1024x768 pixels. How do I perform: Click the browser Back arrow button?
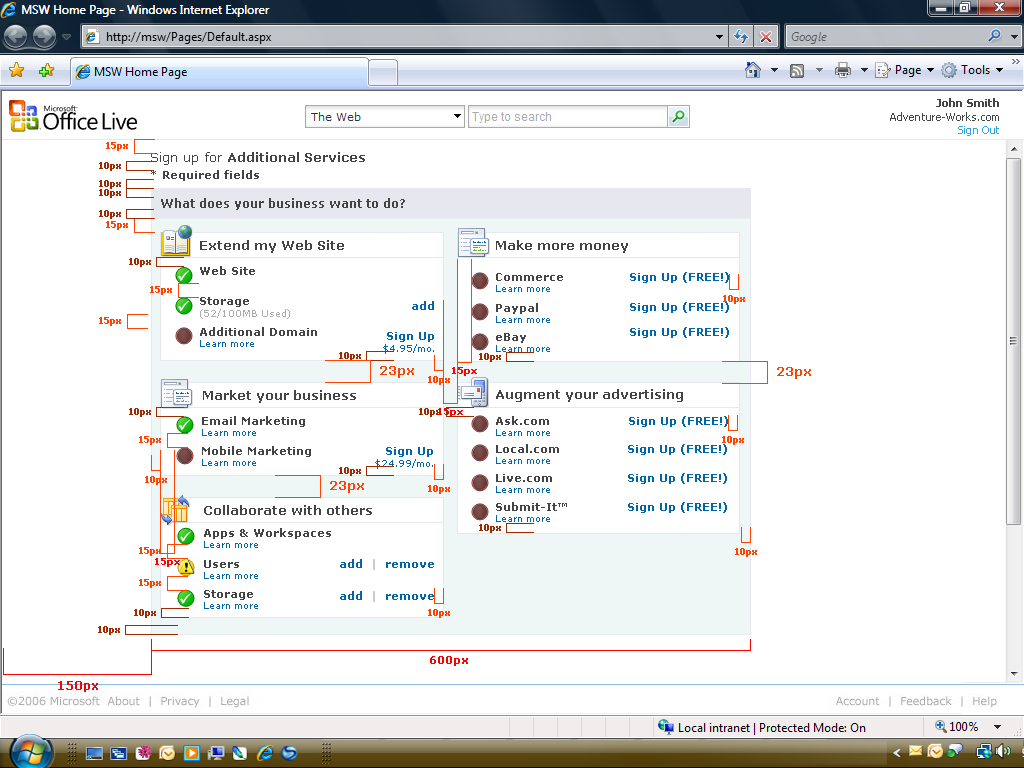(x=16, y=37)
